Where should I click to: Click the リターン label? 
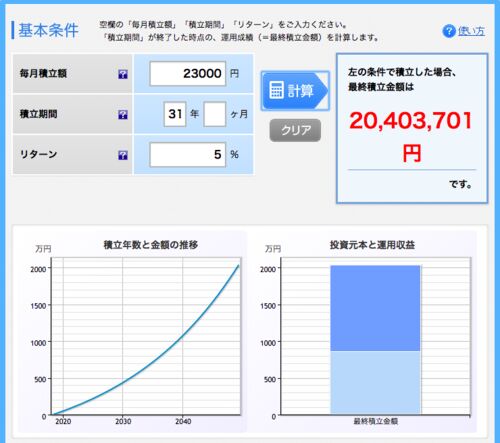point(39,154)
